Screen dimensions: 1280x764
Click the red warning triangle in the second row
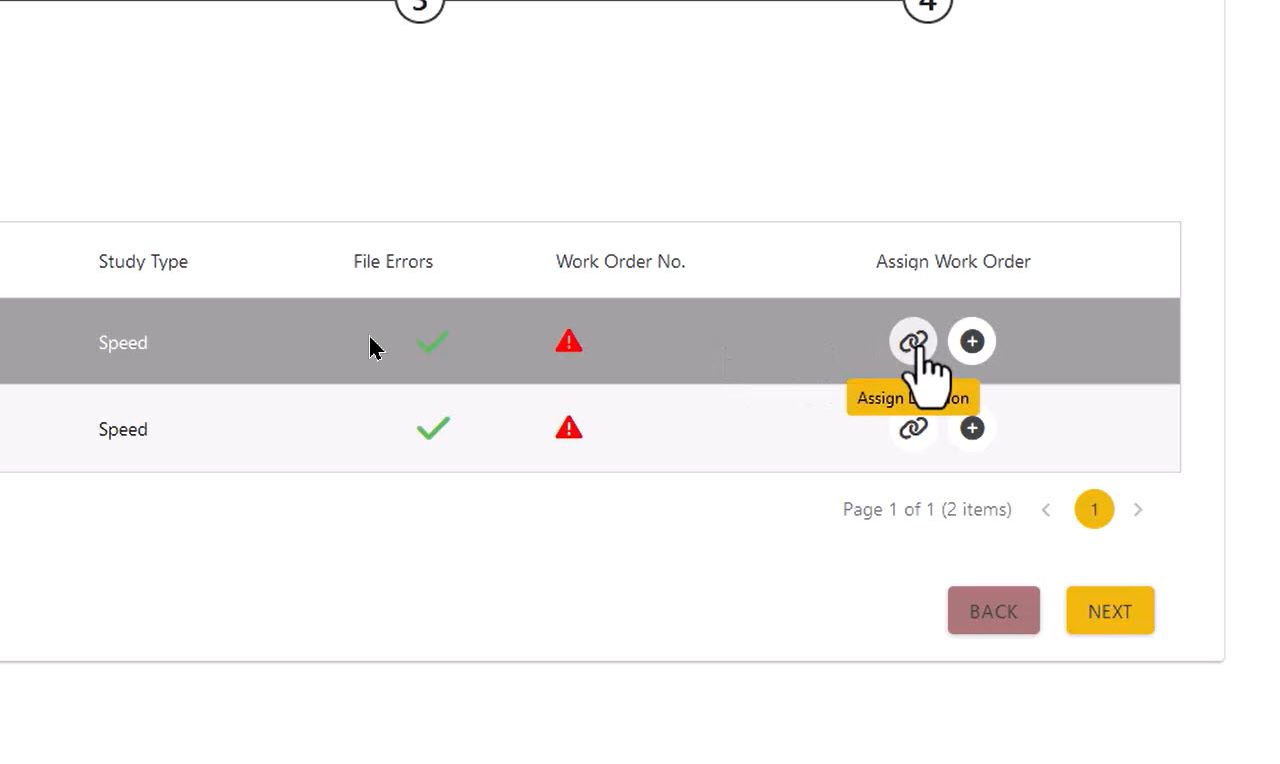[x=569, y=429]
